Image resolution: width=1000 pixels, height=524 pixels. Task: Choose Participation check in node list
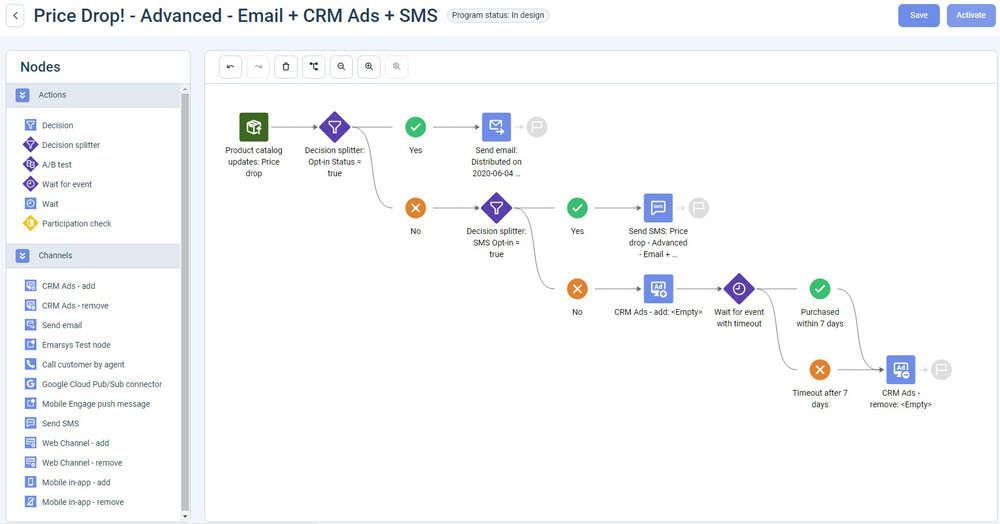coord(76,223)
